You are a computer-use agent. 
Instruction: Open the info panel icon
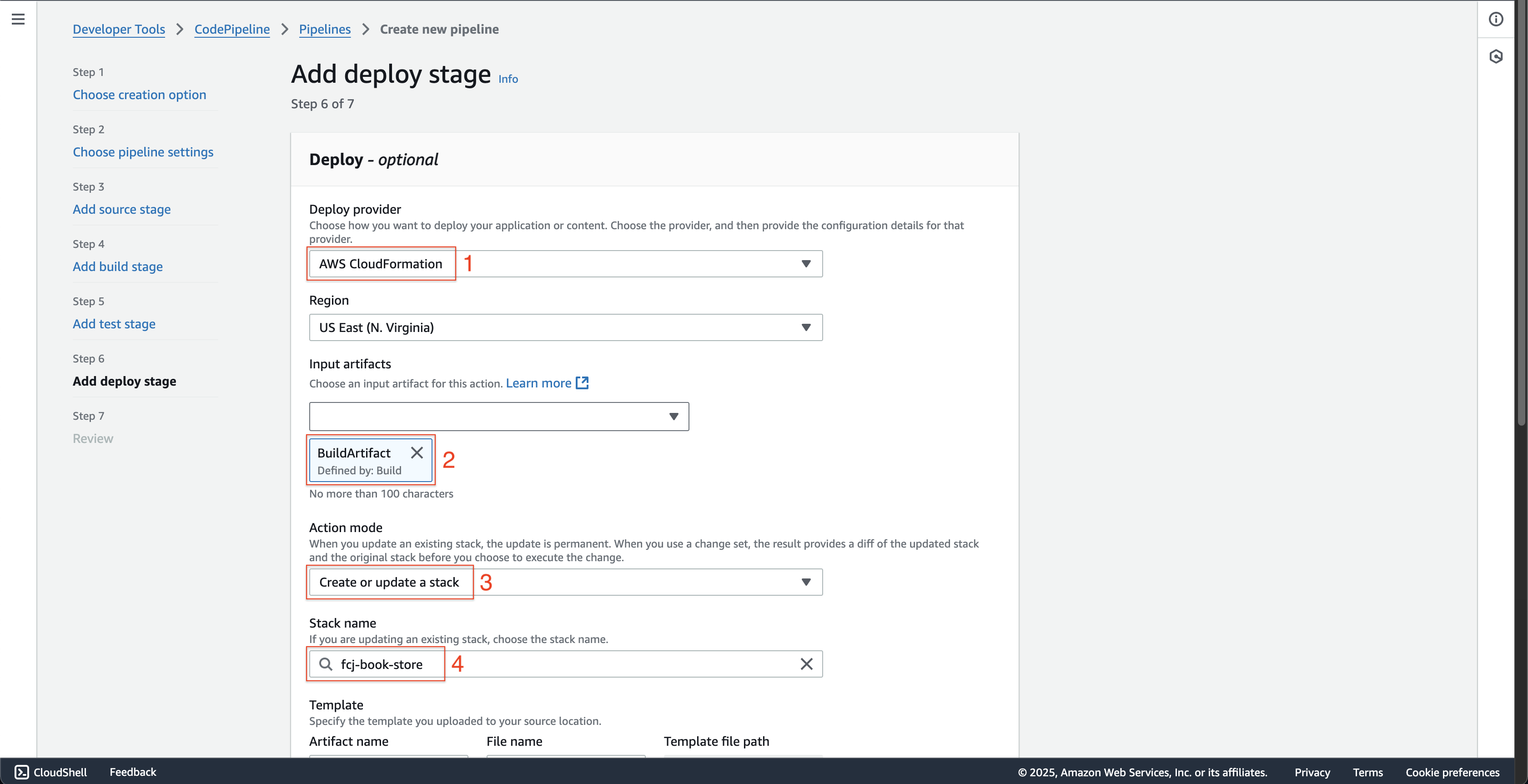coord(1496,20)
